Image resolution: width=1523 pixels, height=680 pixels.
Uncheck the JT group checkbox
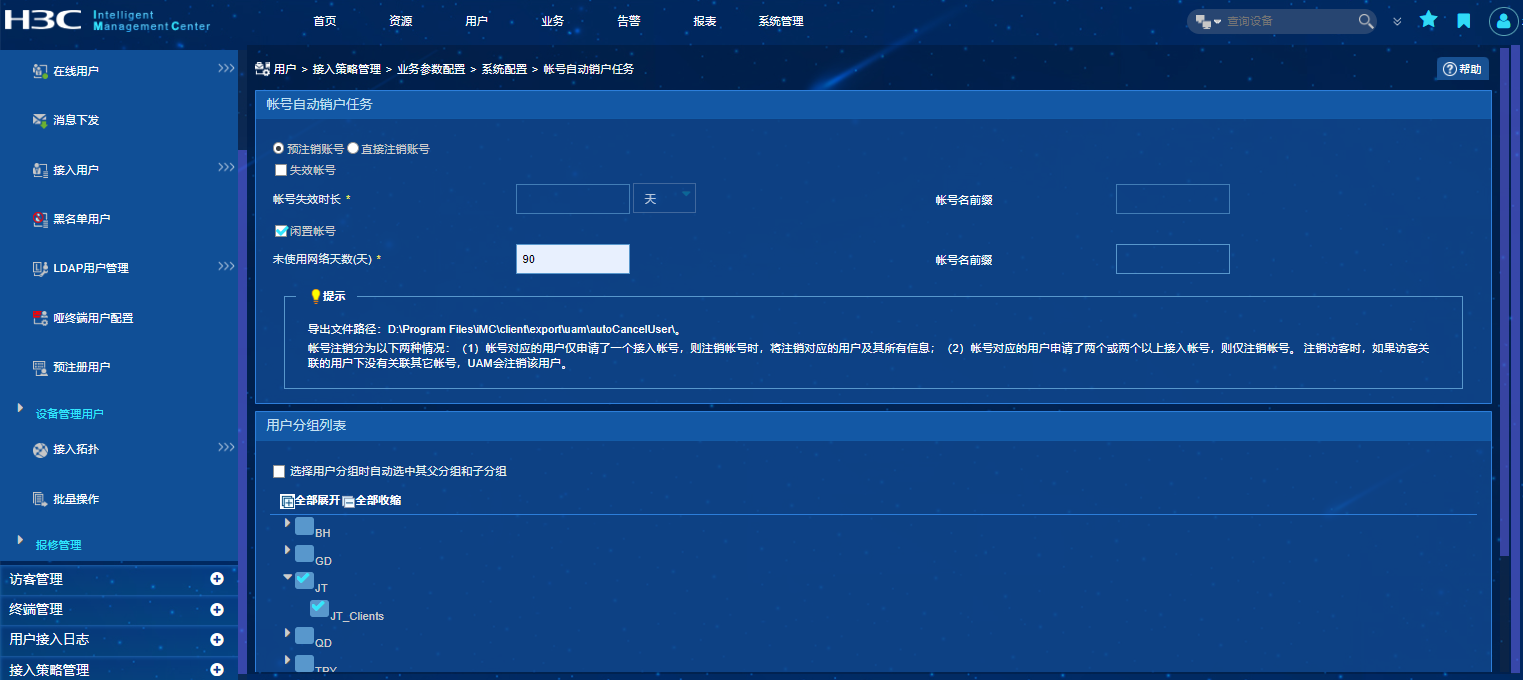coord(304,580)
